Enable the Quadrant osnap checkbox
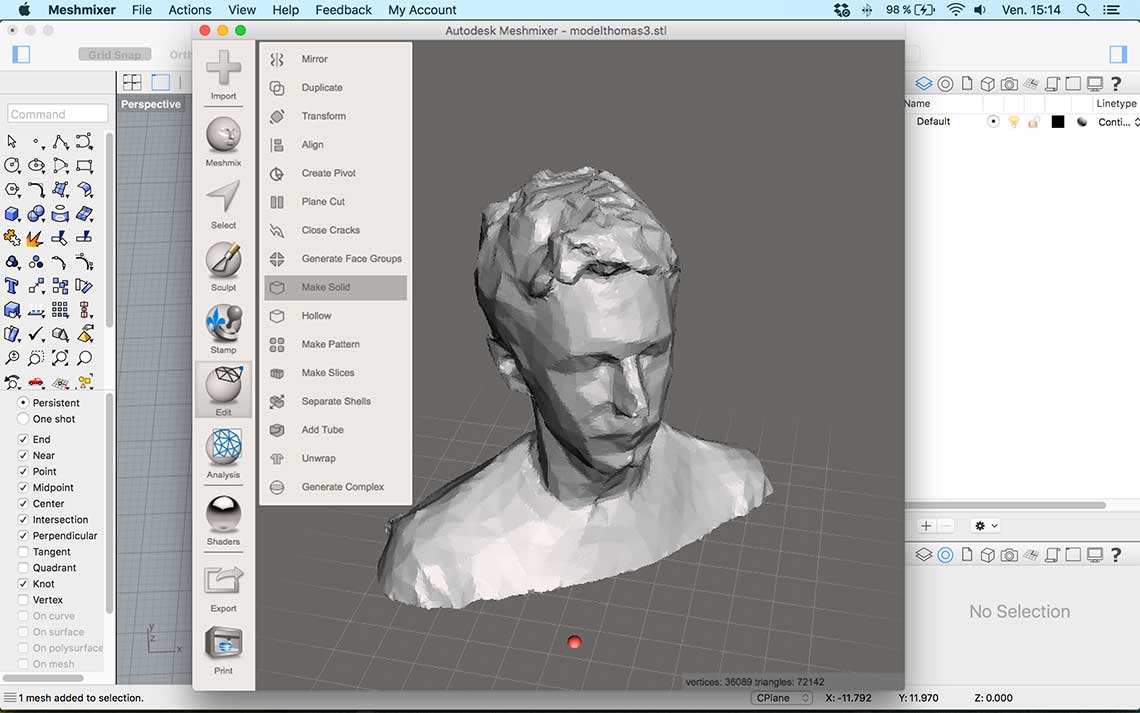This screenshot has width=1140, height=713. coord(23,568)
